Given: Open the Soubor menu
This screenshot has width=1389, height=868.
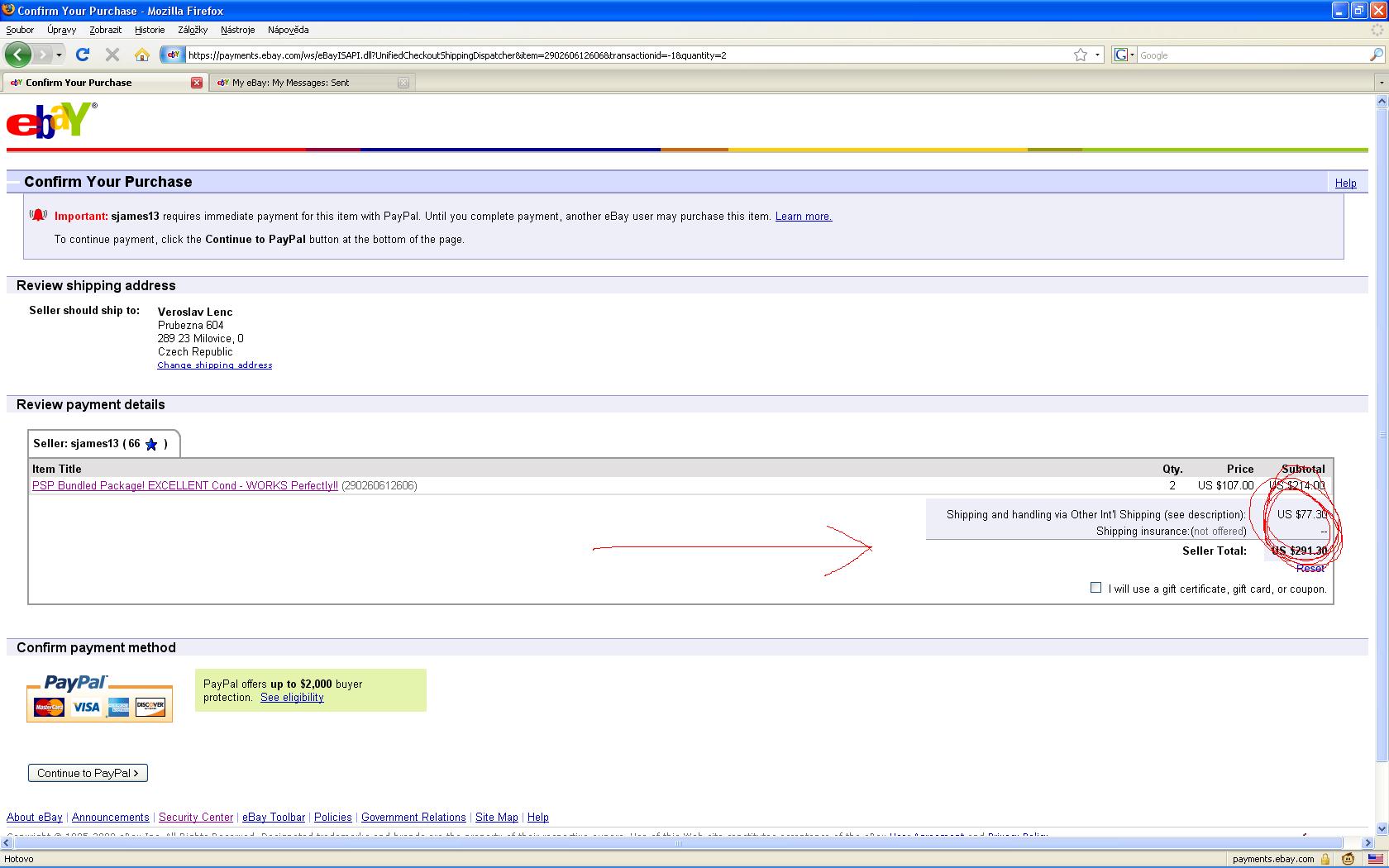Looking at the screenshot, I should point(20,30).
